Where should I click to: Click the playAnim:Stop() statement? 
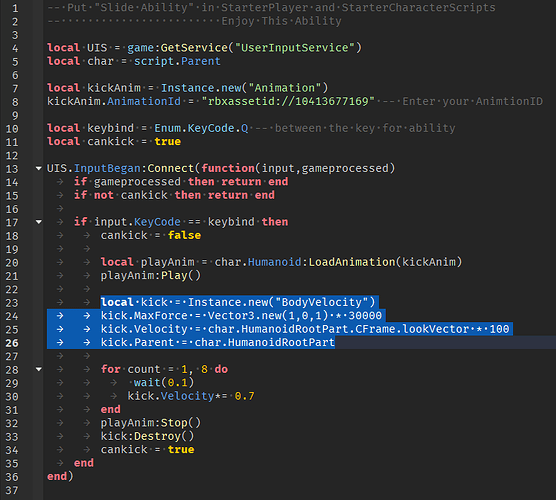coord(151,423)
